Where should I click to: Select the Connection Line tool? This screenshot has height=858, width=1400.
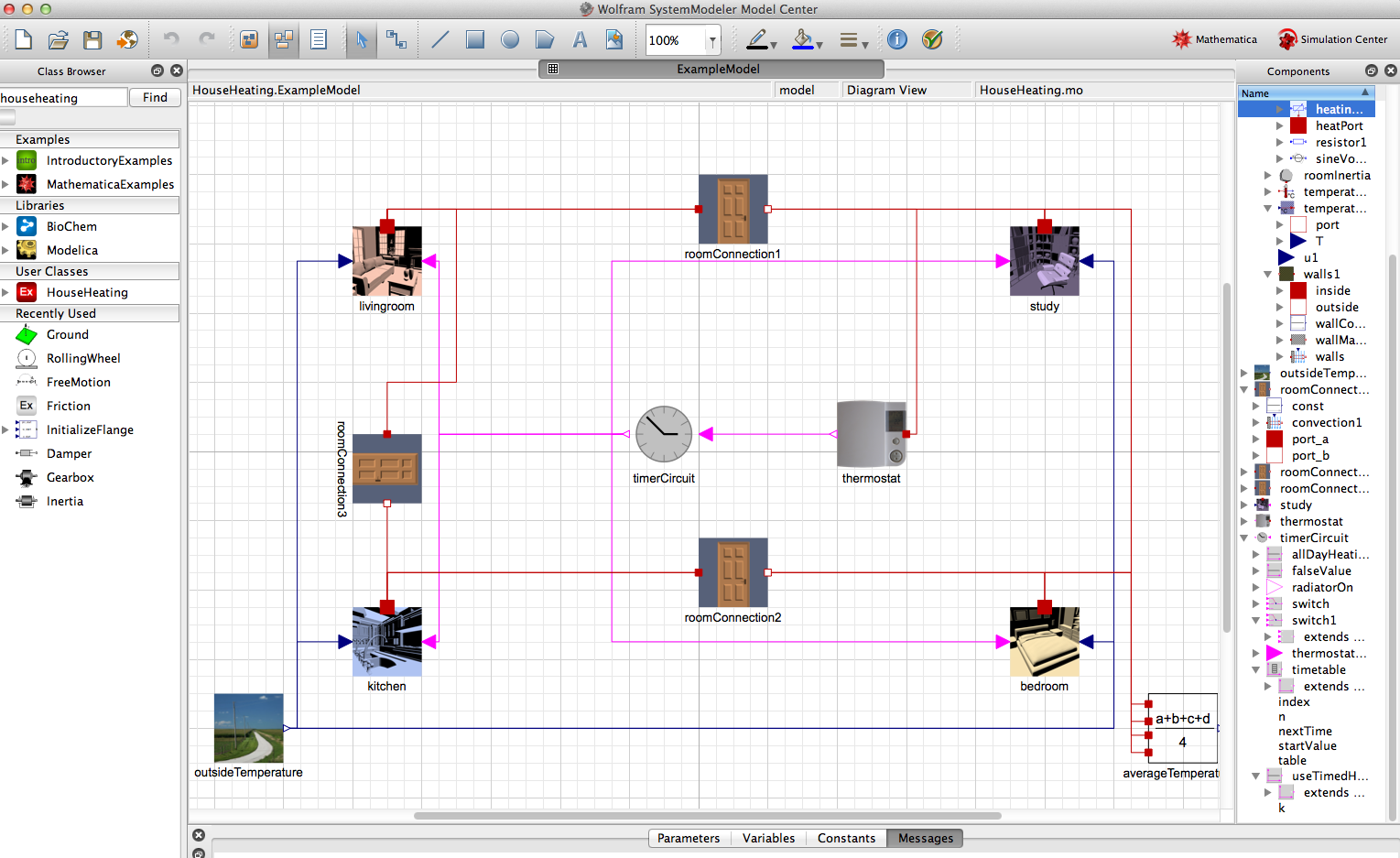pyautogui.click(x=396, y=39)
